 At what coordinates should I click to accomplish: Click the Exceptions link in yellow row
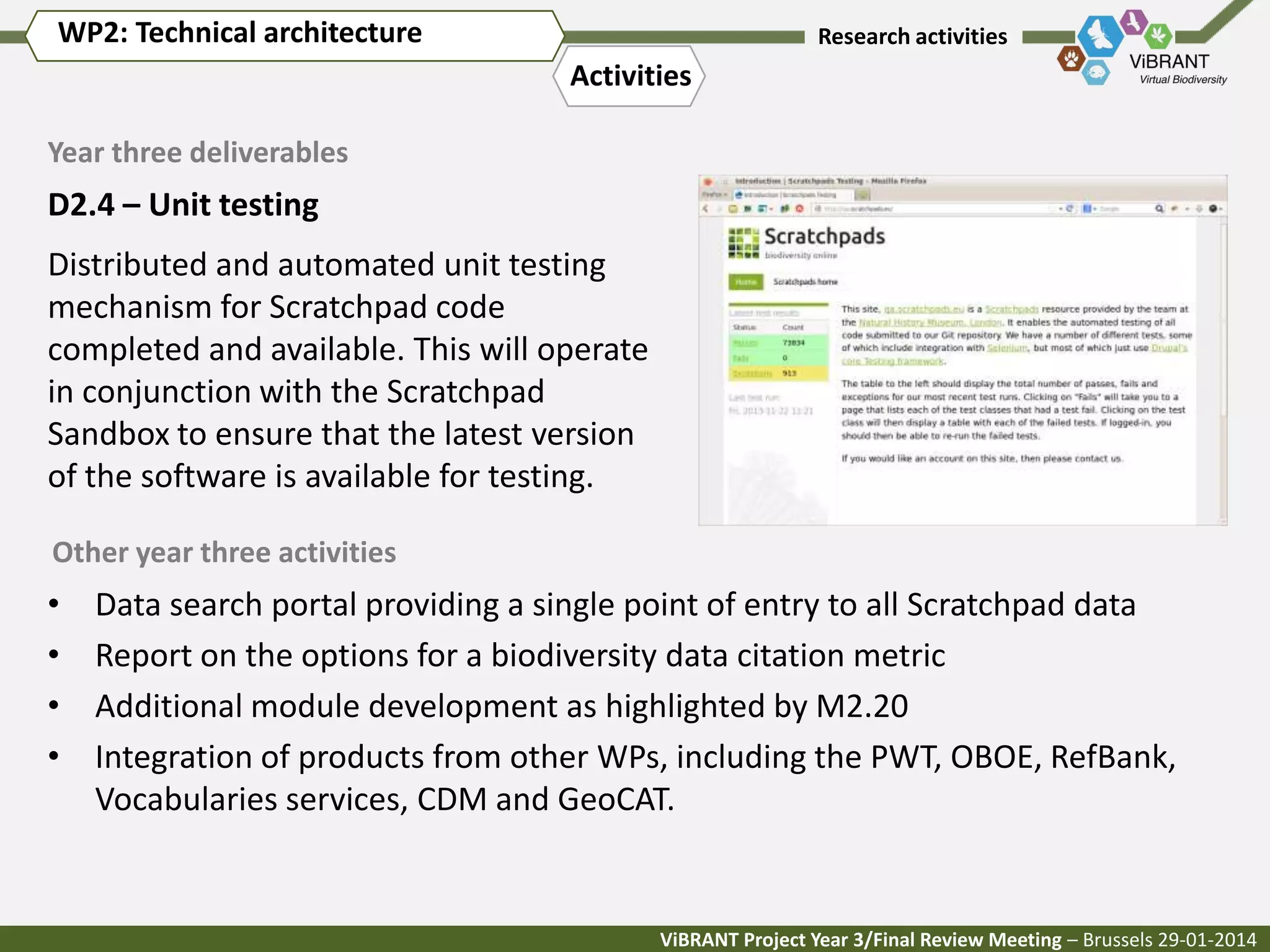coord(752,373)
